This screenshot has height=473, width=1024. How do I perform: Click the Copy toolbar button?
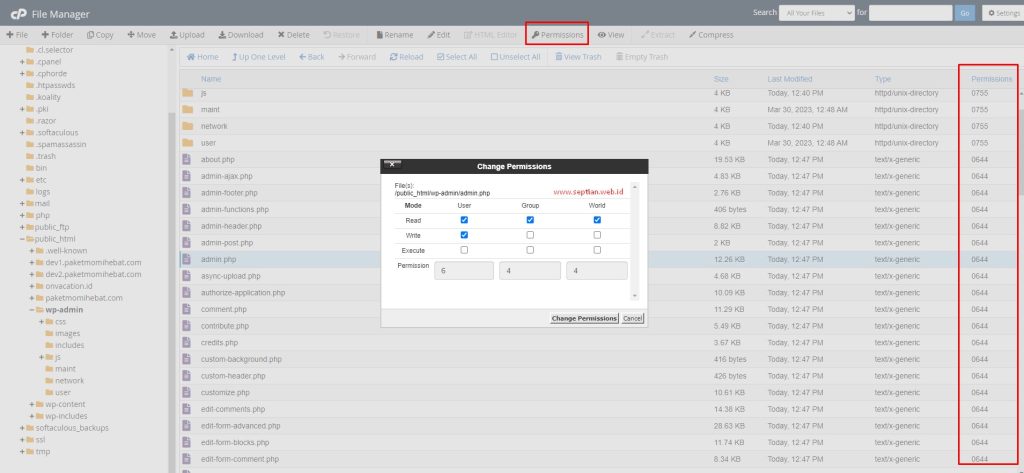100,35
